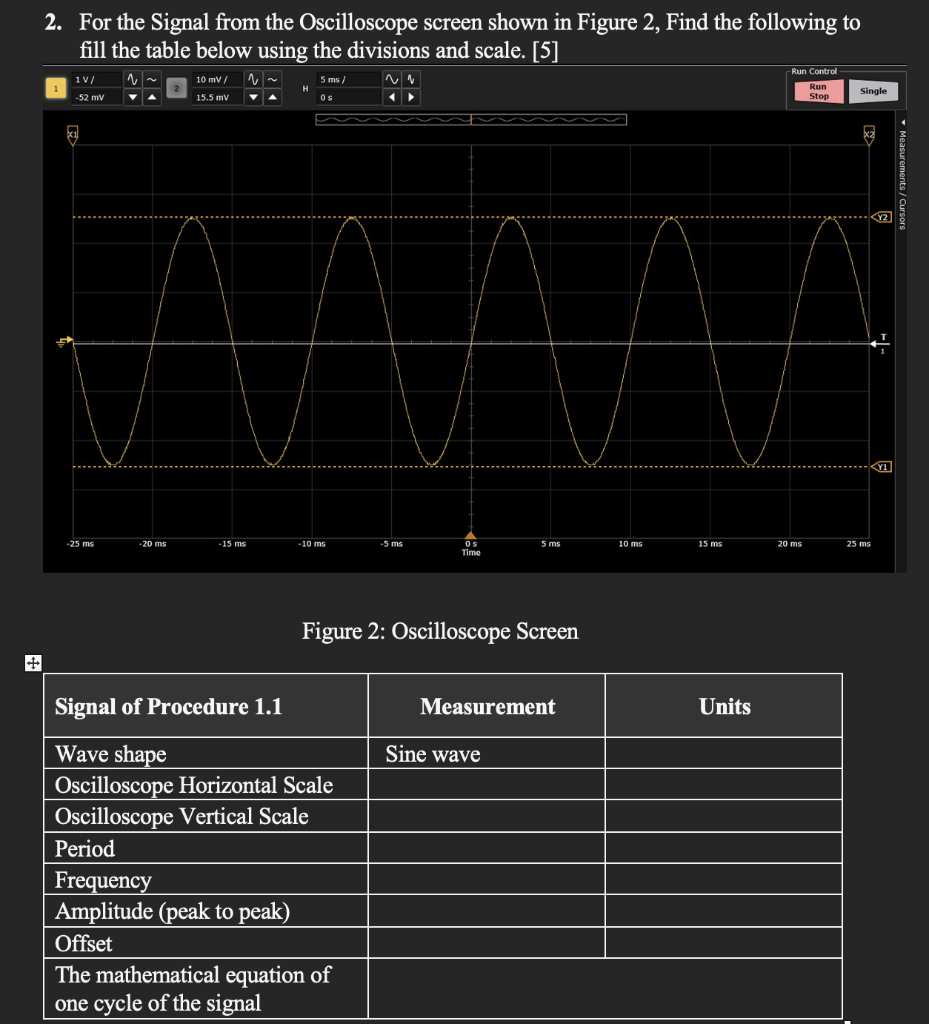The image size is (929, 1024).
Task: Toggle acquisition with the Run Stop button
Action: tap(817, 91)
